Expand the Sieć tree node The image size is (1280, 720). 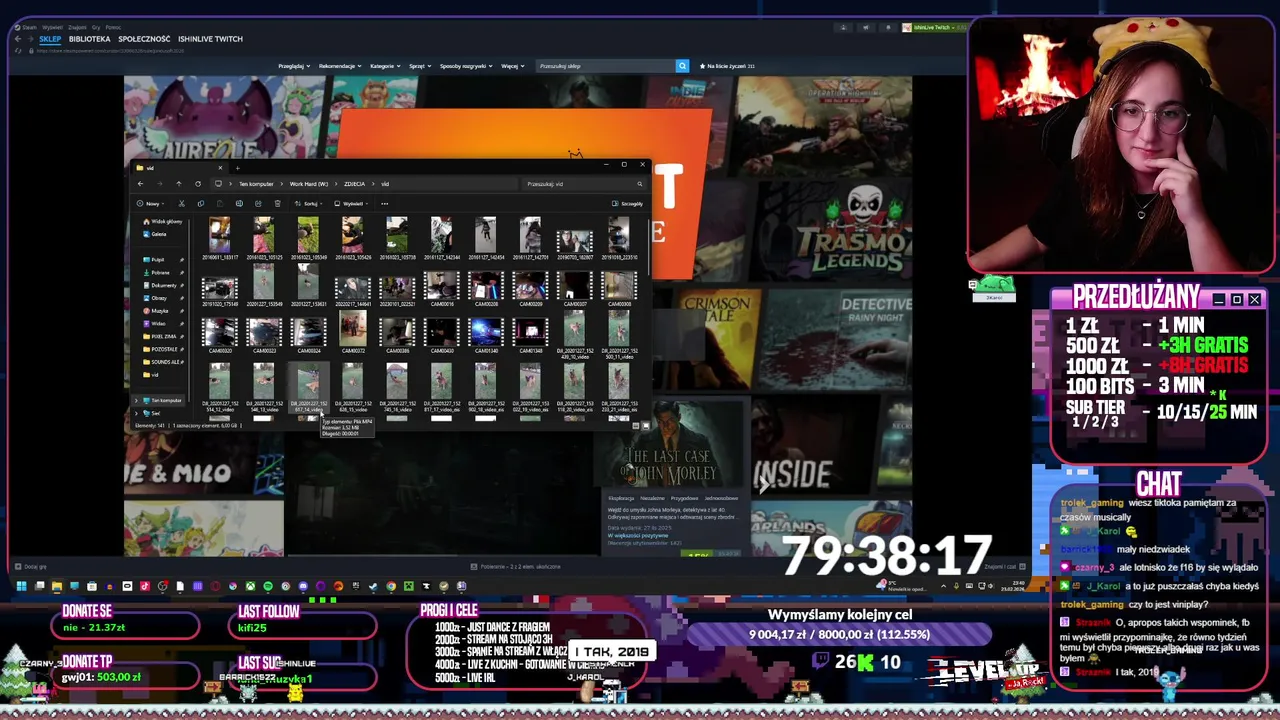tap(137, 413)
